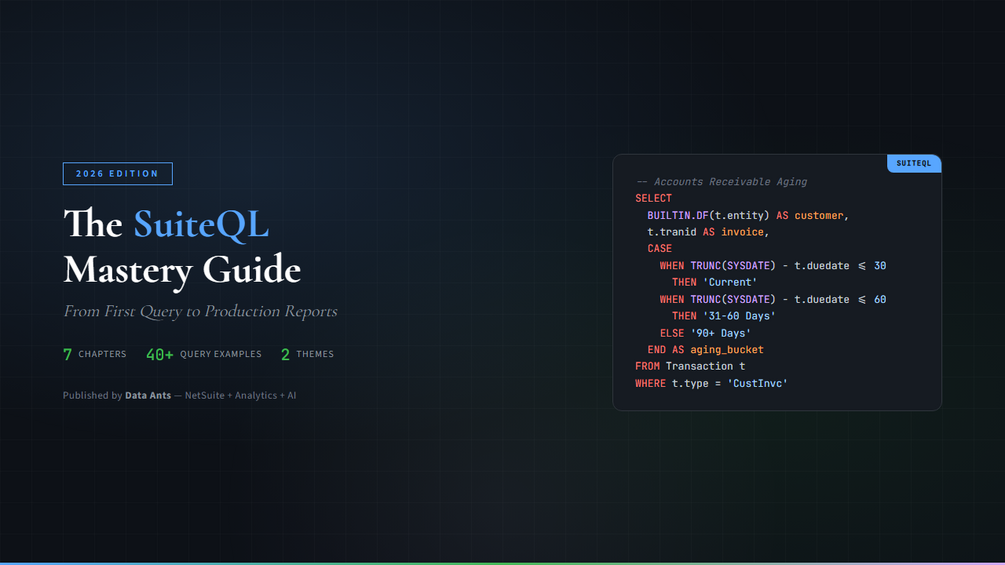Click the '2 THEMES' stat
This screenshot has width=1005, height=565.
pos(308,354)
